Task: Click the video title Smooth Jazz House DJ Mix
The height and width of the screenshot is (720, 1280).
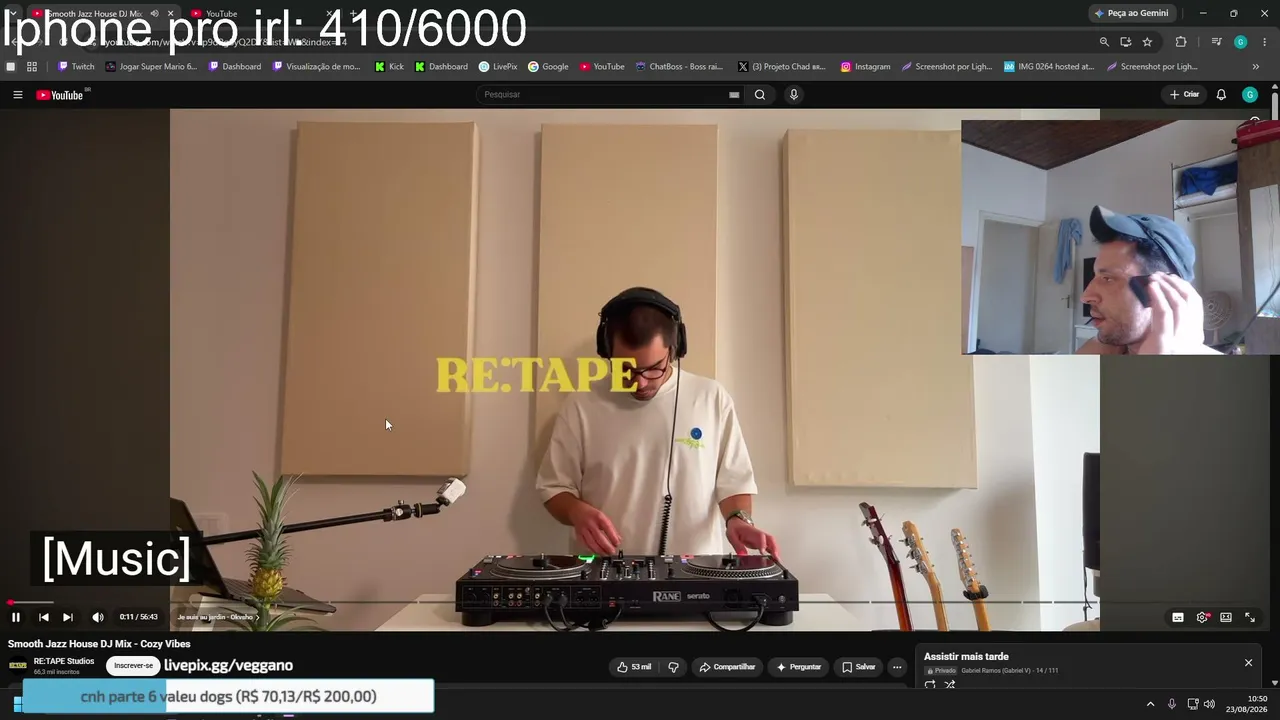Action: (99, 644)
